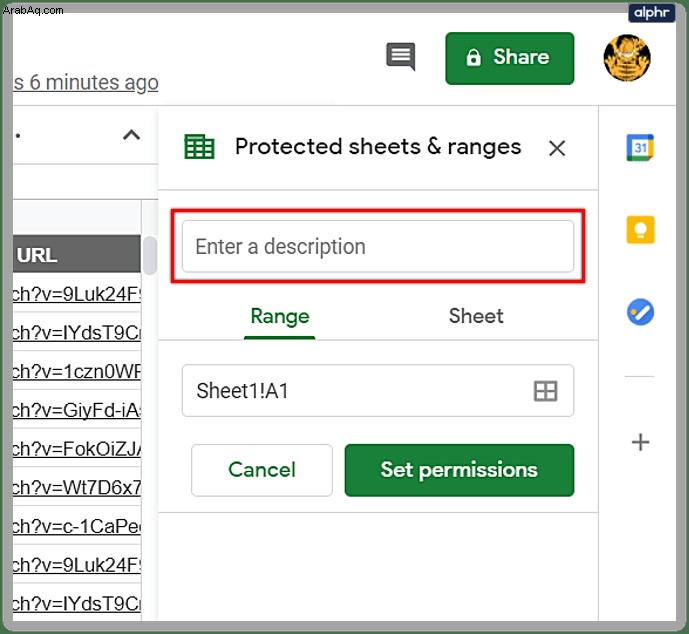Open Google Calendar in the side panel
Viewport: 689px width, 634px height.
click(x=640, y=148)
